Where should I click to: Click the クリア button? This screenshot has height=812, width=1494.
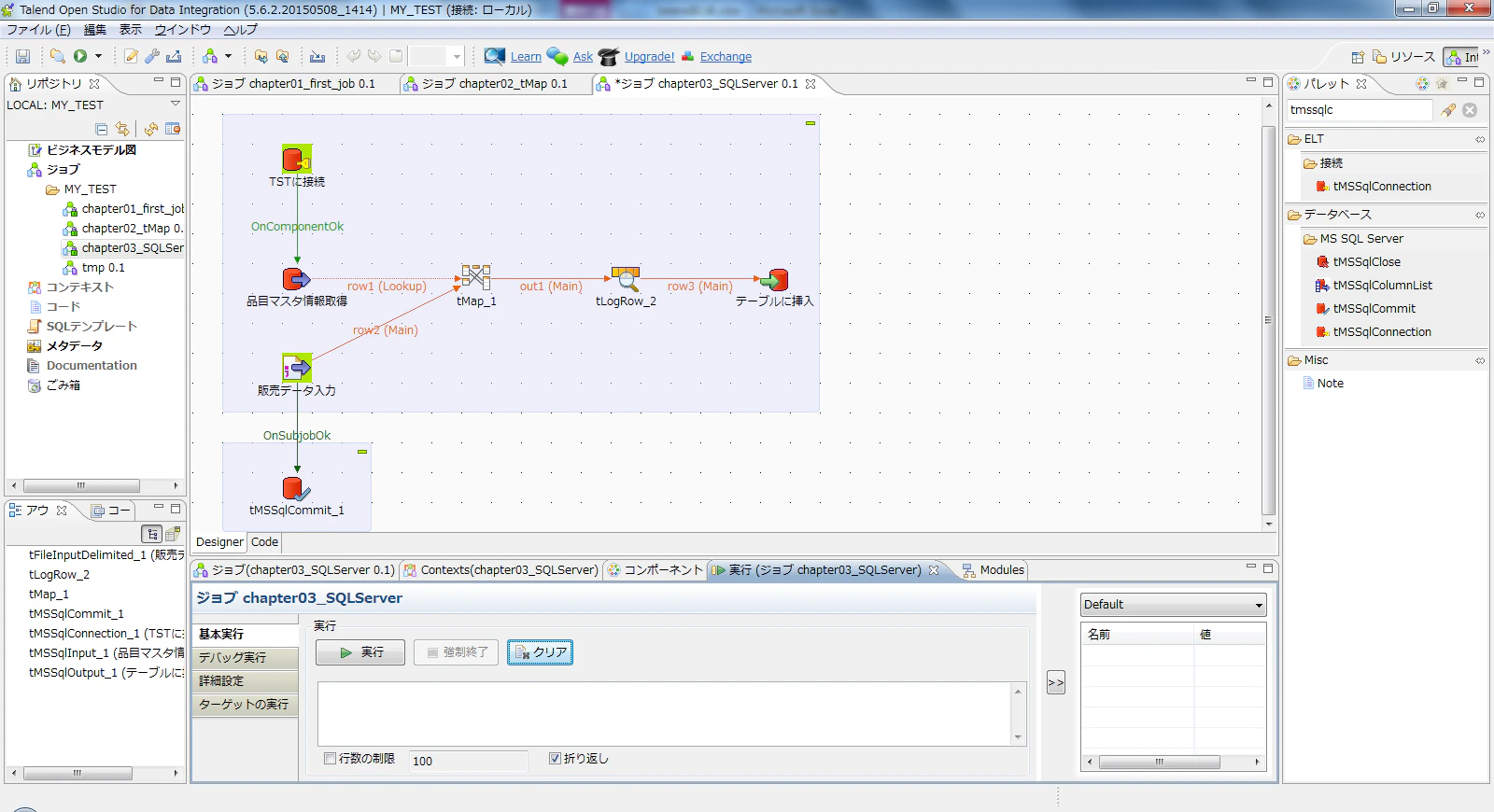[x=540, y=652]
